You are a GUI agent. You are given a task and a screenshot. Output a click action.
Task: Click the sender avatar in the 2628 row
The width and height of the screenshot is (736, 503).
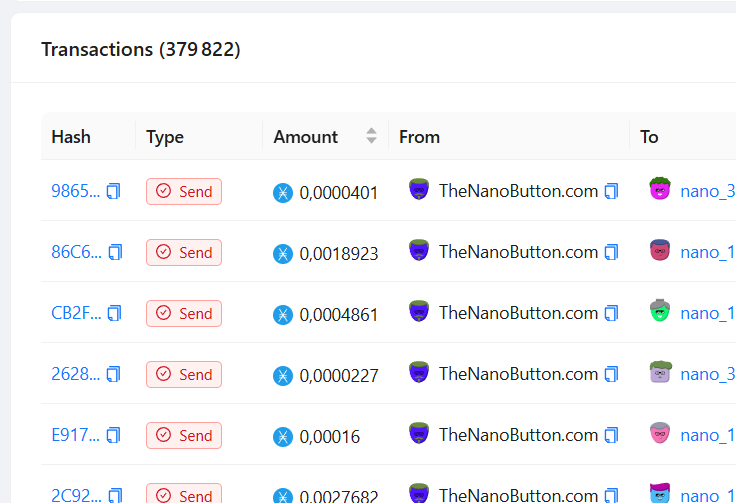coord(419,372)
